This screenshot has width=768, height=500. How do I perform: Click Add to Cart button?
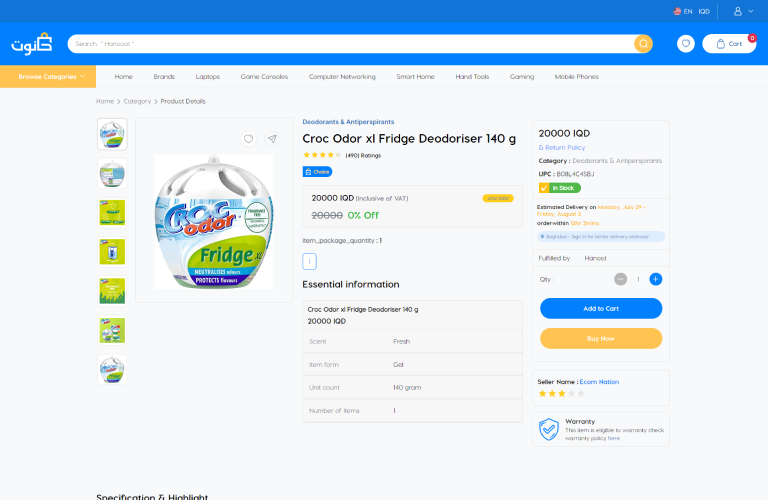[x=601, y=309]
